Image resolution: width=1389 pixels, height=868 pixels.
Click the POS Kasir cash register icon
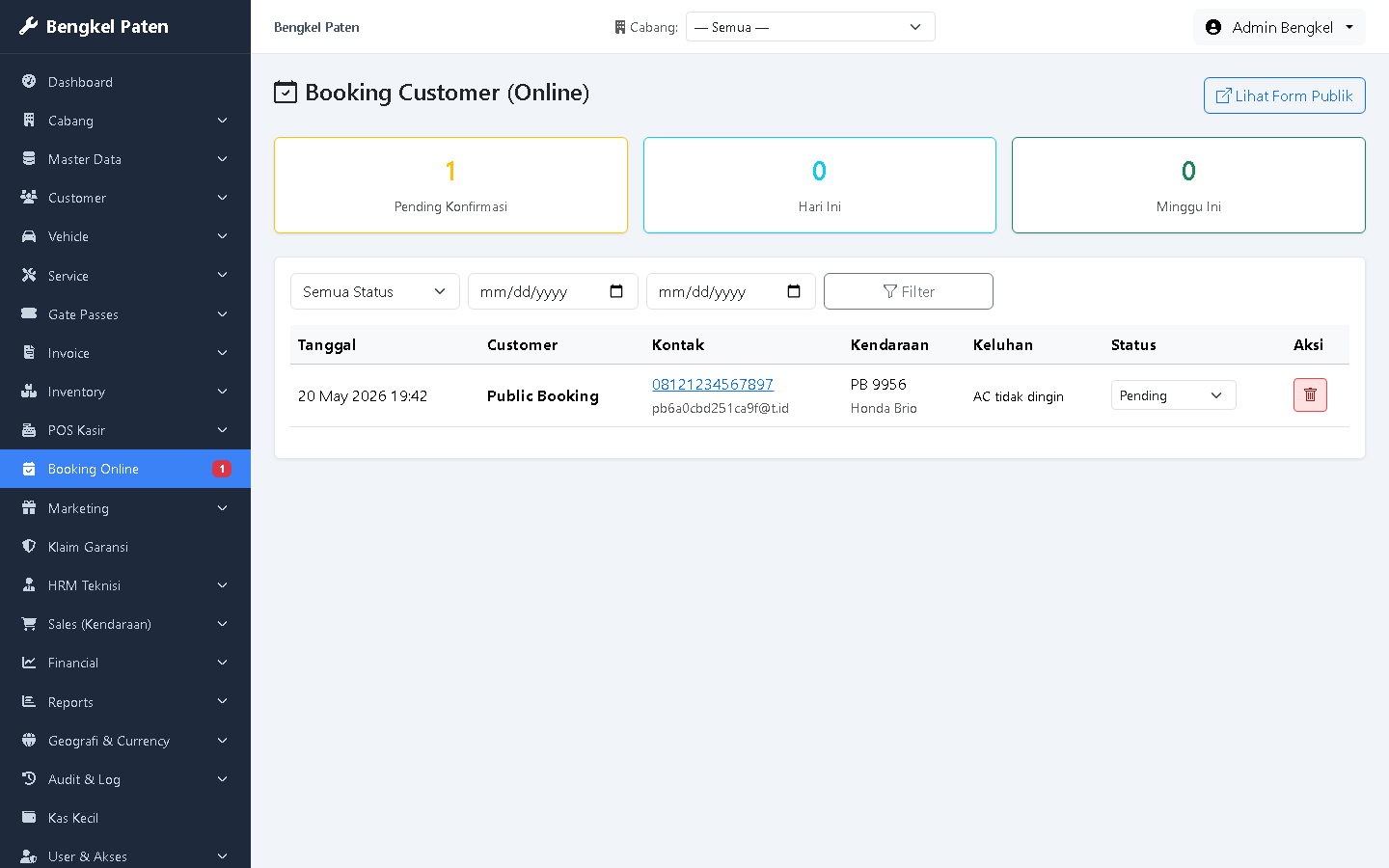click(x=29, y=430)
